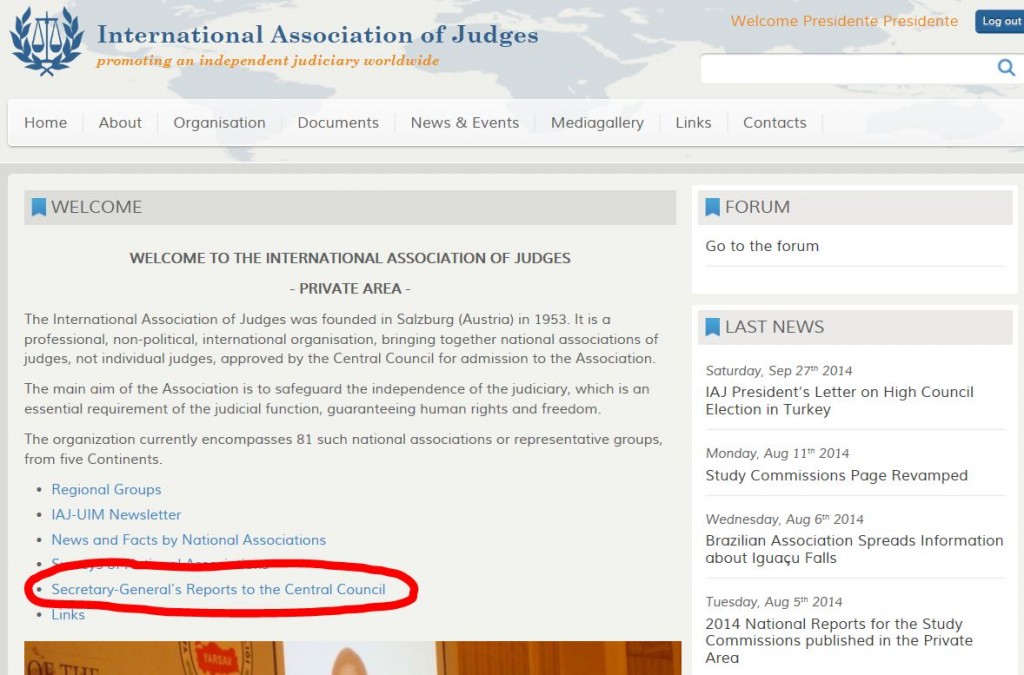The height and width of the screenshot is (675, 1024).
Task: Click into the site search field
Action: click(848, 68)
